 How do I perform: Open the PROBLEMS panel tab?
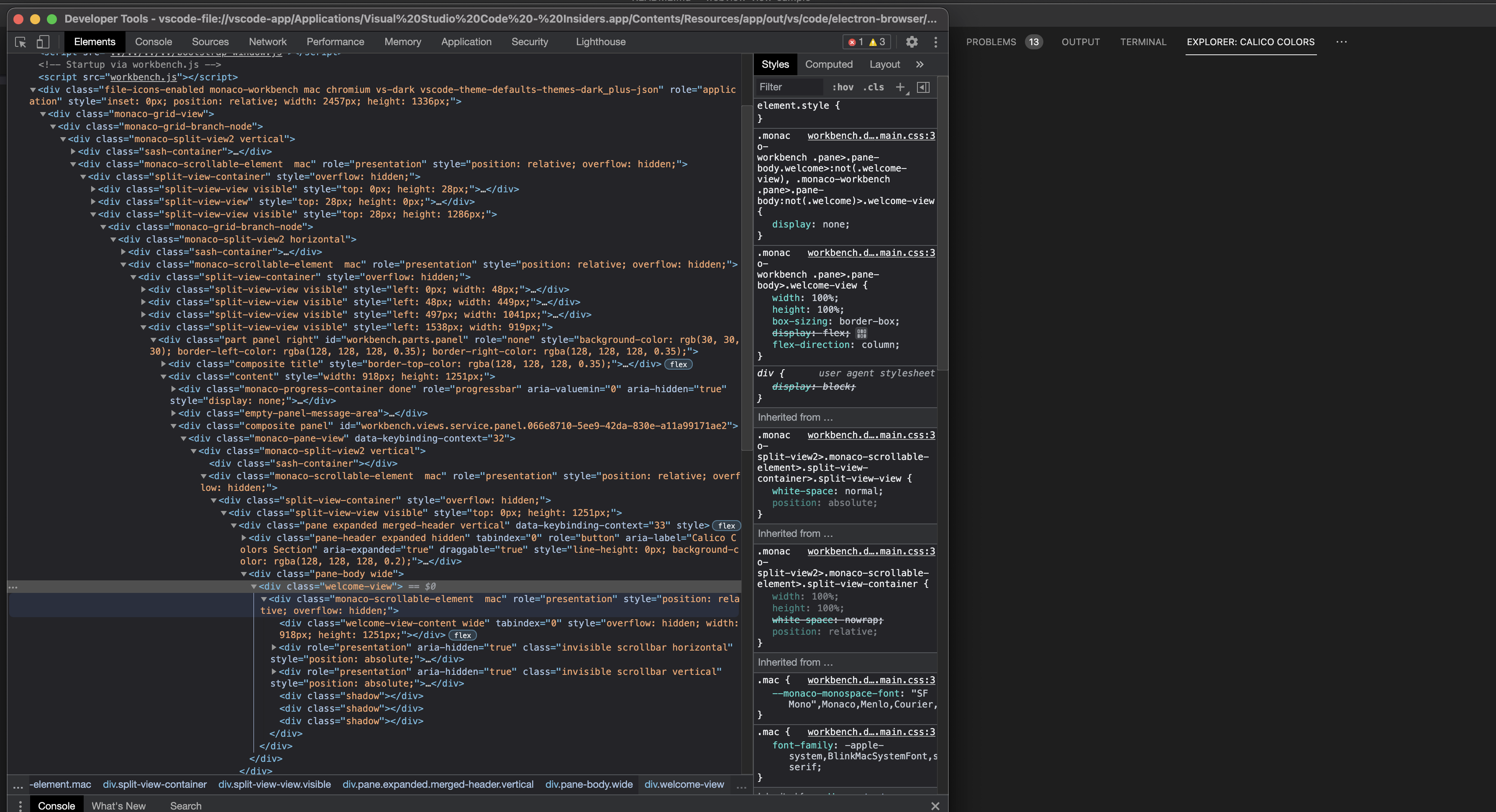[991, 42]
